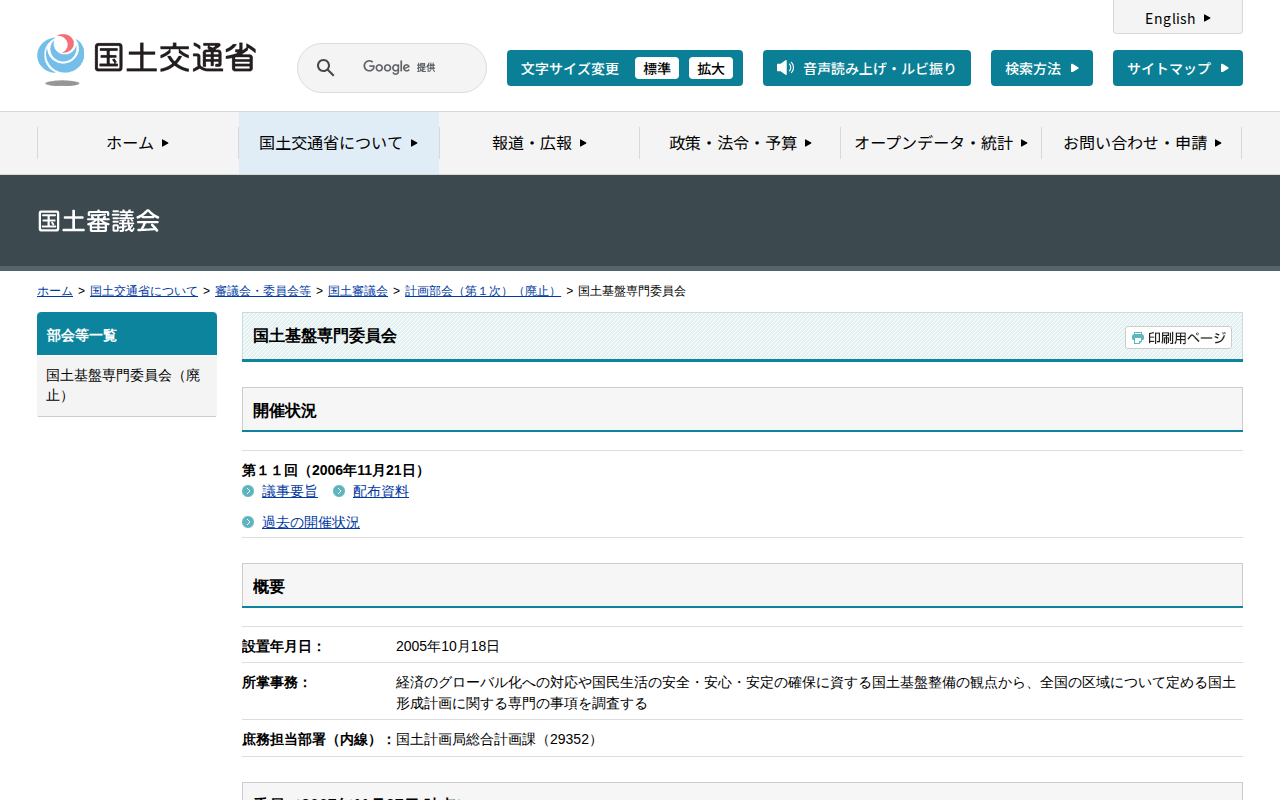Select 国土基盤専門委員会（廃止） in the sidebar
The width and height of the screenshot is (1280, 800).
(126, 385)
